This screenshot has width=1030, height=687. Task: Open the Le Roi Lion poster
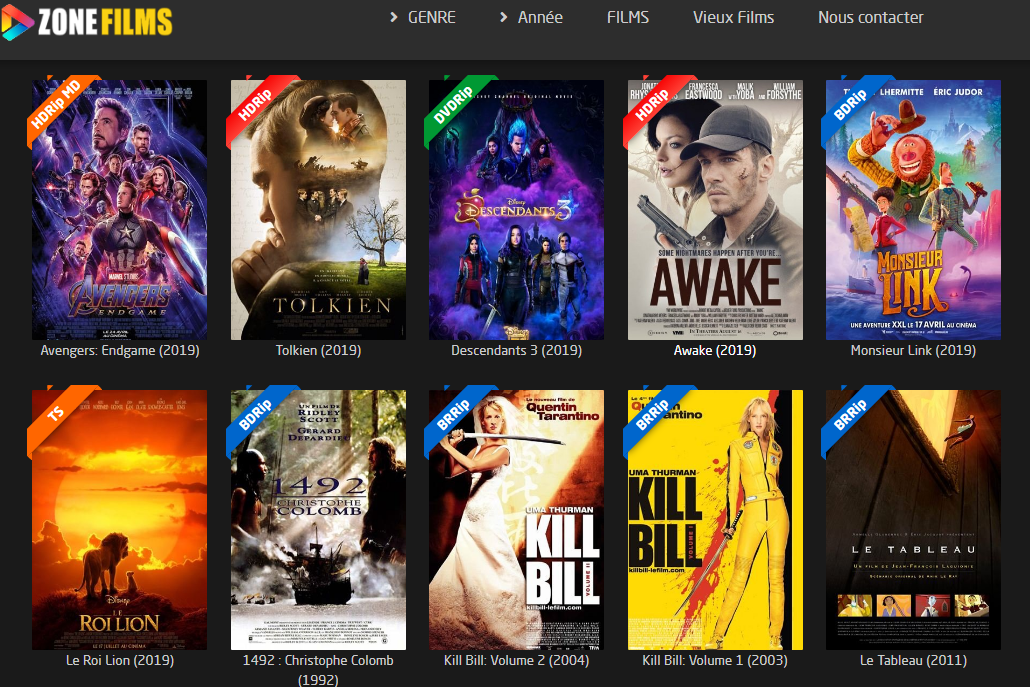pos(120,520)
